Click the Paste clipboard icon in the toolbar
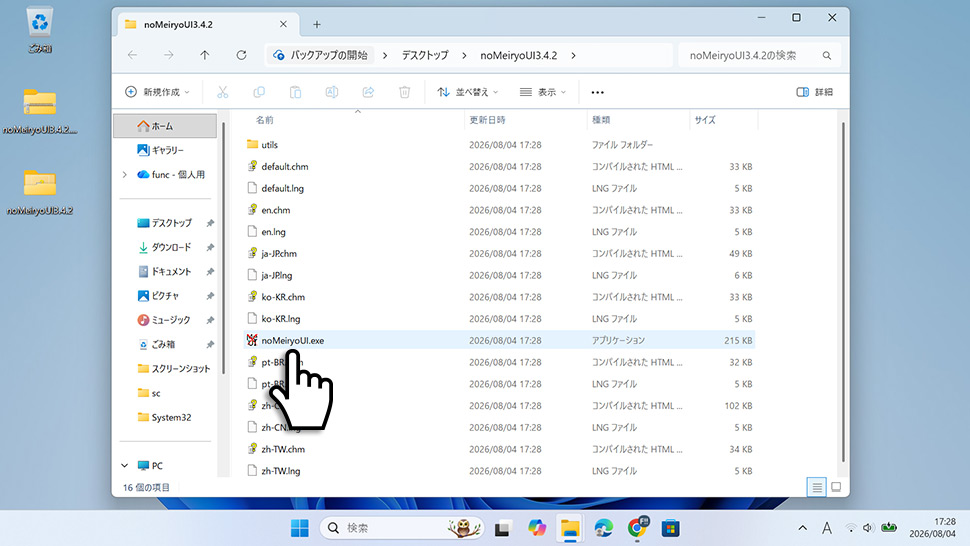The height and width of the screenshot is (546, 970). click(295, 92)
